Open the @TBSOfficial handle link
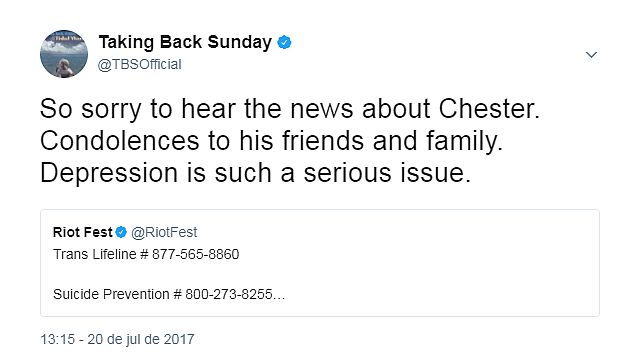640x361 pixels. (x=140, y=65)
